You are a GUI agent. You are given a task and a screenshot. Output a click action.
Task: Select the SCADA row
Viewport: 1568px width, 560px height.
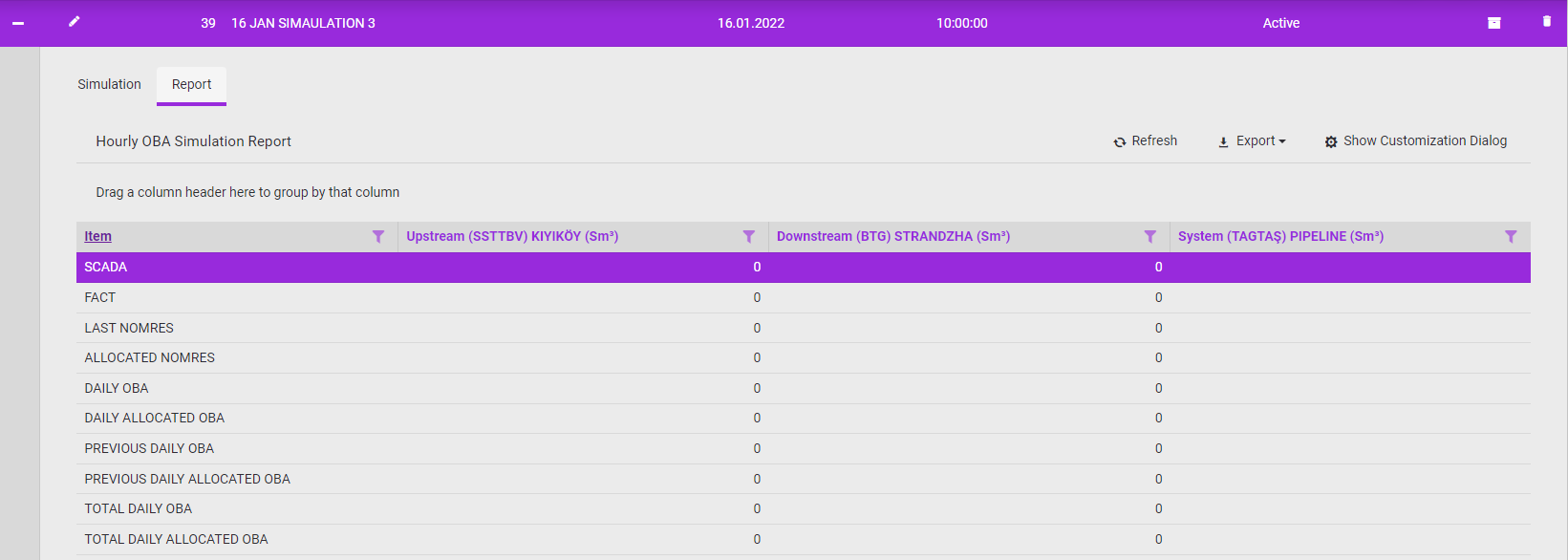(105, 268)
